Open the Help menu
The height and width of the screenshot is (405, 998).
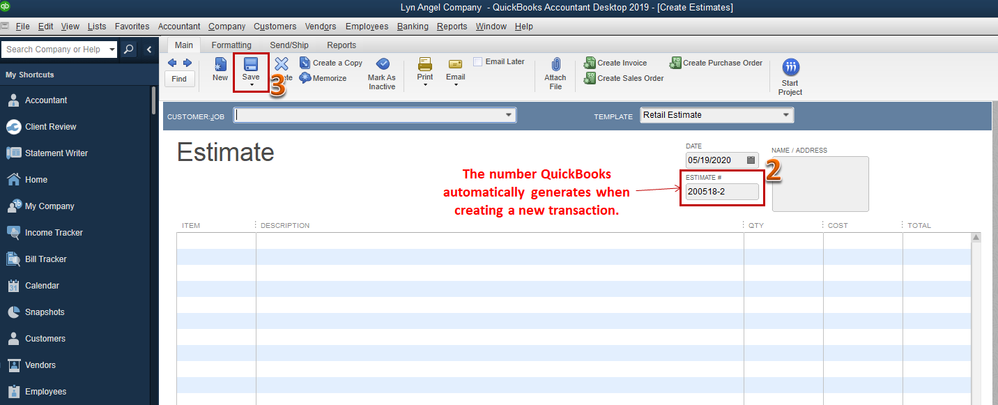tap(524, 27)
